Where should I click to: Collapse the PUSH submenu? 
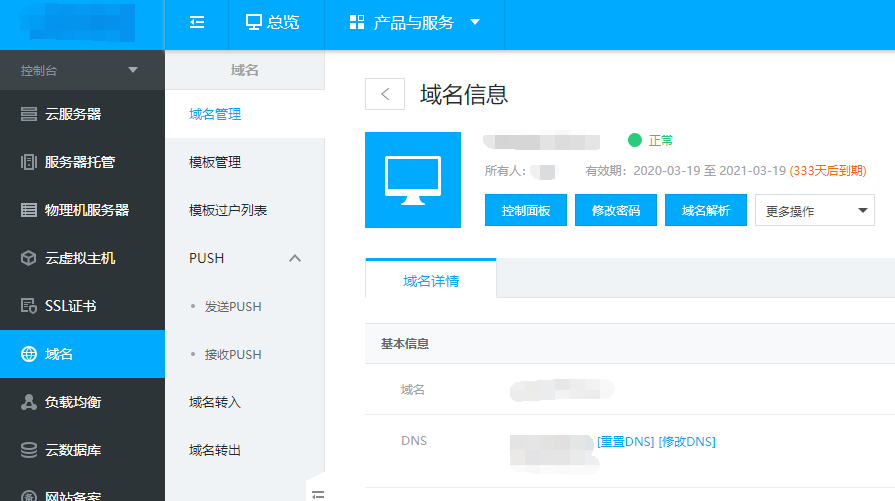coord(294,258)
